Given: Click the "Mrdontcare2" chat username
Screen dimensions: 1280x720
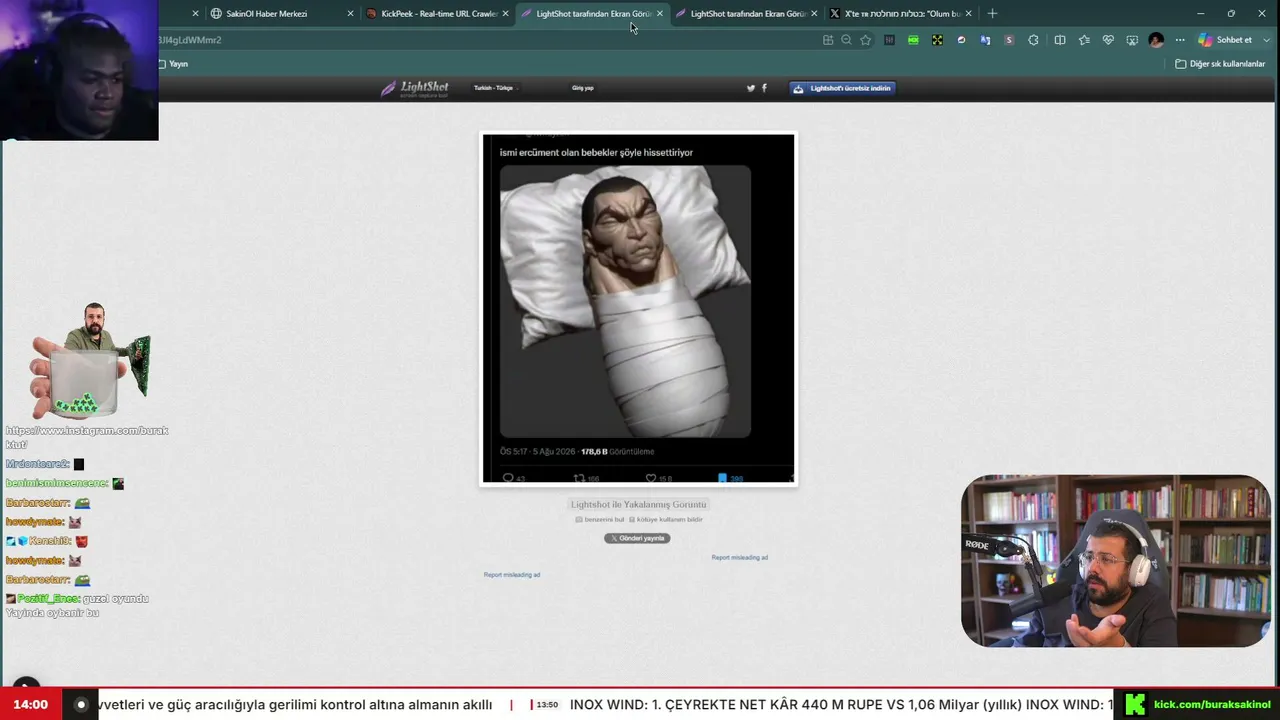Looking at the screenshot, I should [37, 464].
